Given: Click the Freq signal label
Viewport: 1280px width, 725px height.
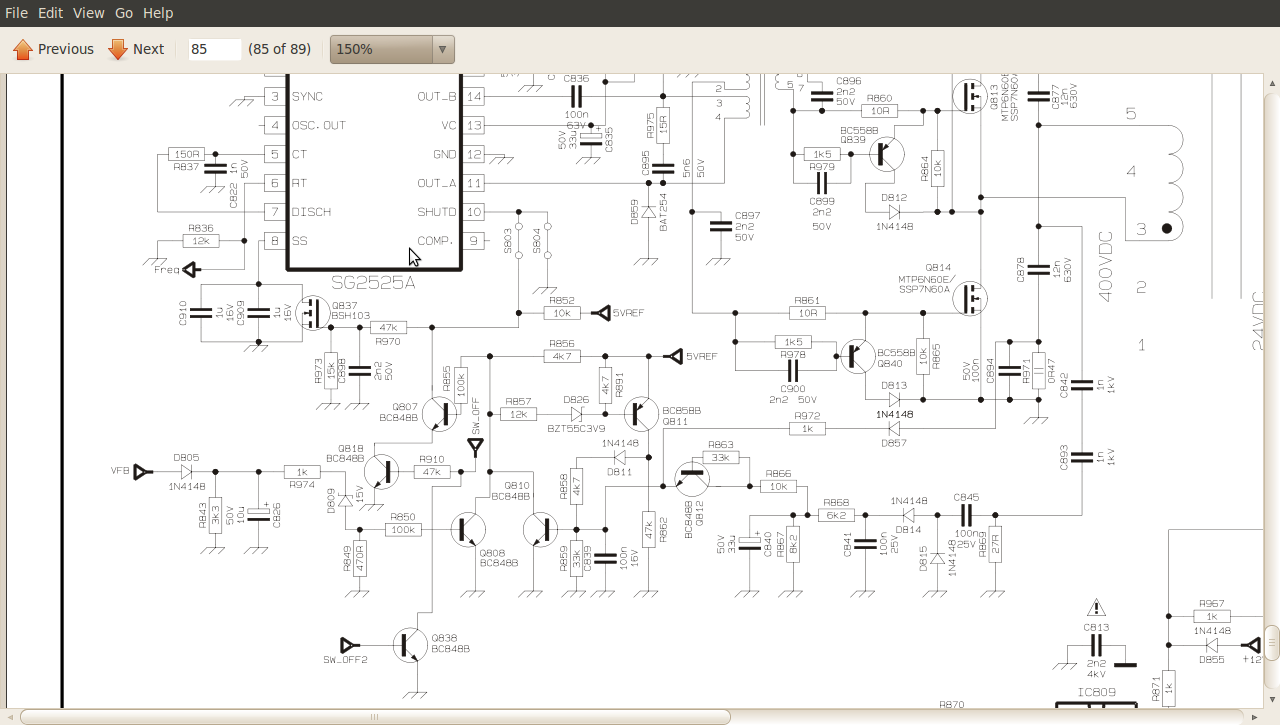Looking at the screenshot, I should tap(167, 270).
